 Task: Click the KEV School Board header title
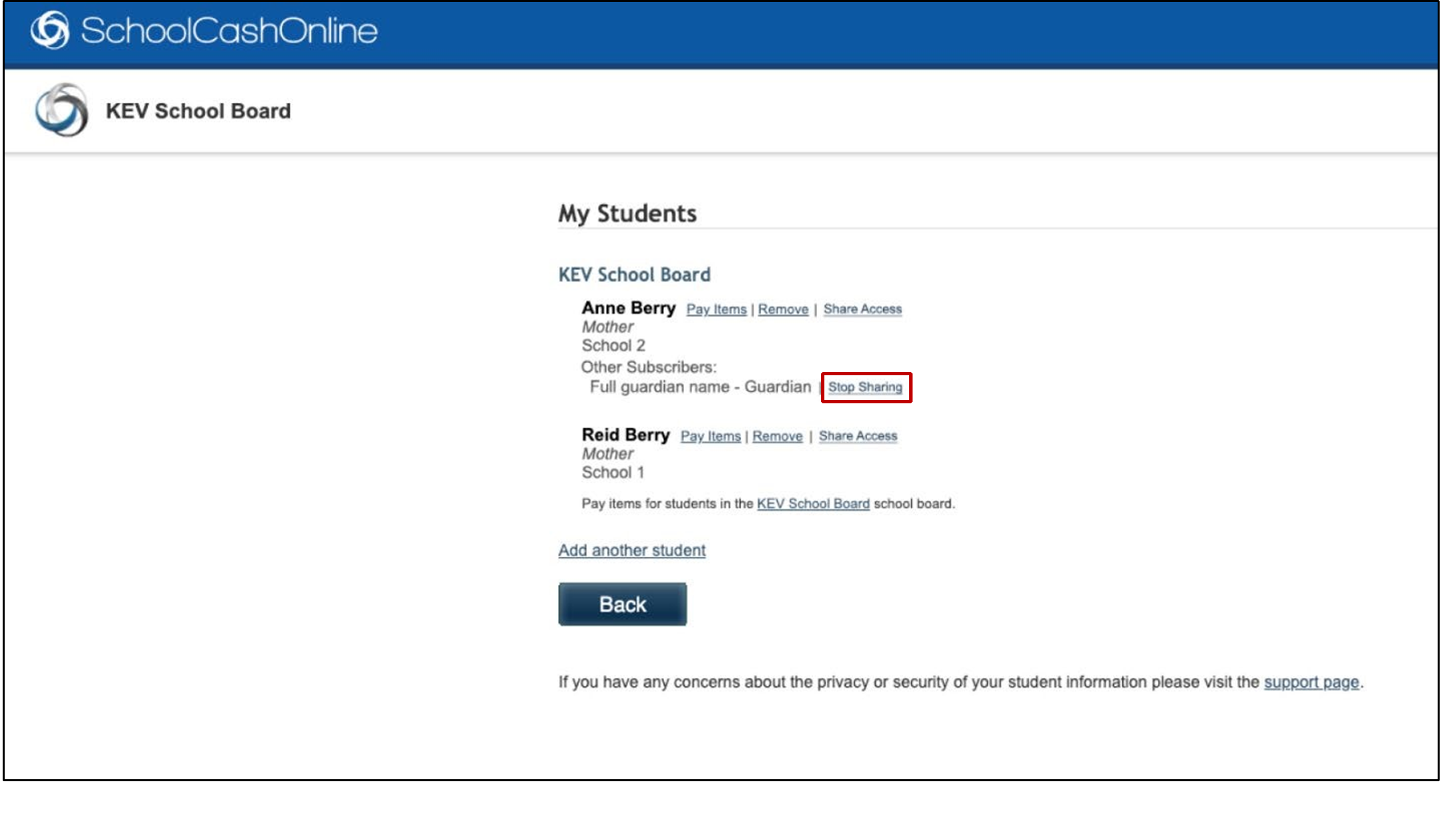coord(198,111)
